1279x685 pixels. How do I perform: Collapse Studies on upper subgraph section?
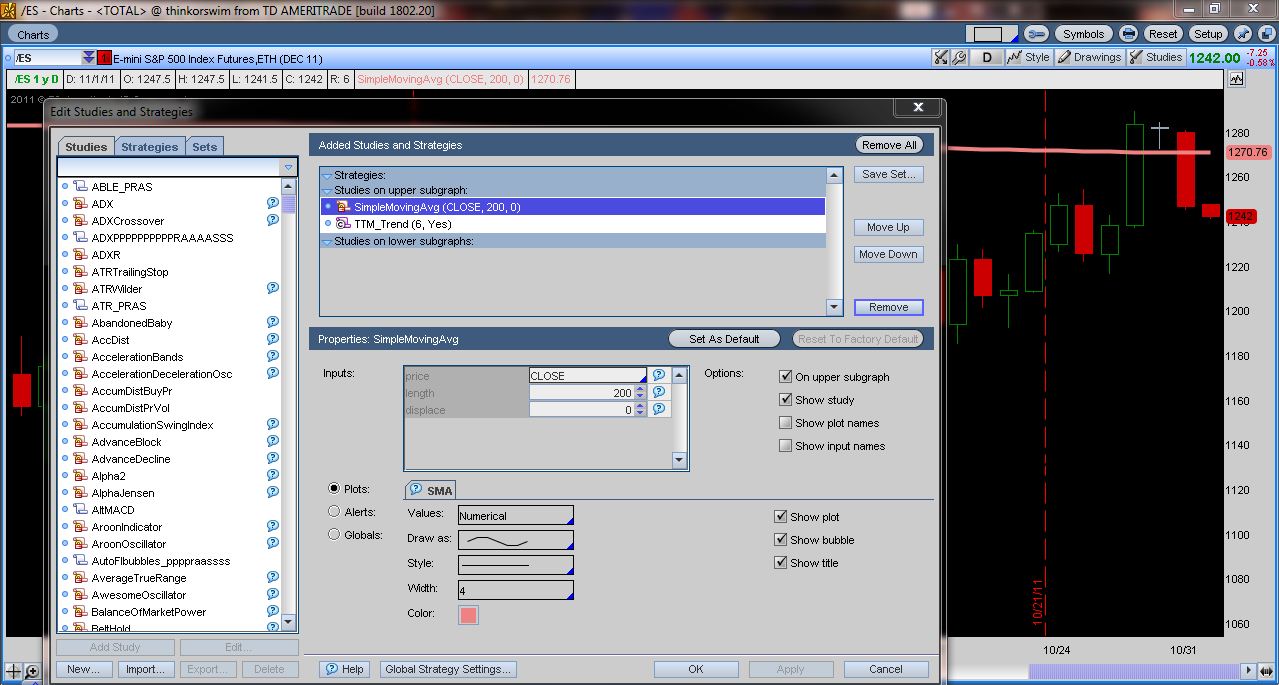point(327,190)
